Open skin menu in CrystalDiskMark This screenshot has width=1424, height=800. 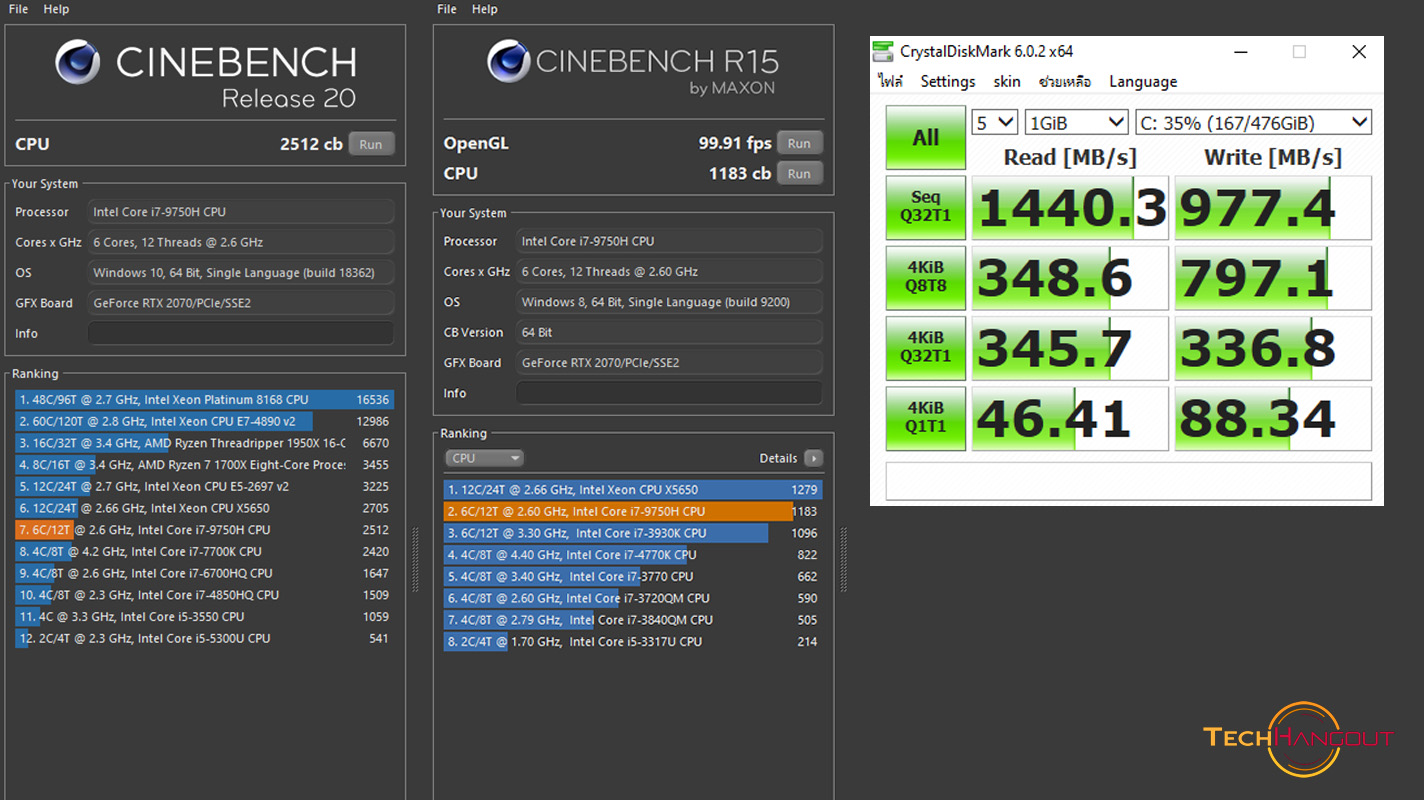1006,82
